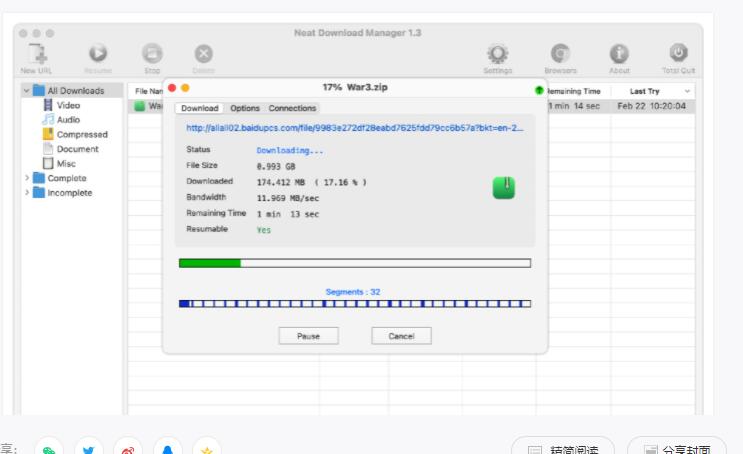Screen dimensions: 743x454
Task: Expand the Incomplete folder chevron
Action: (x=27, y=192)
